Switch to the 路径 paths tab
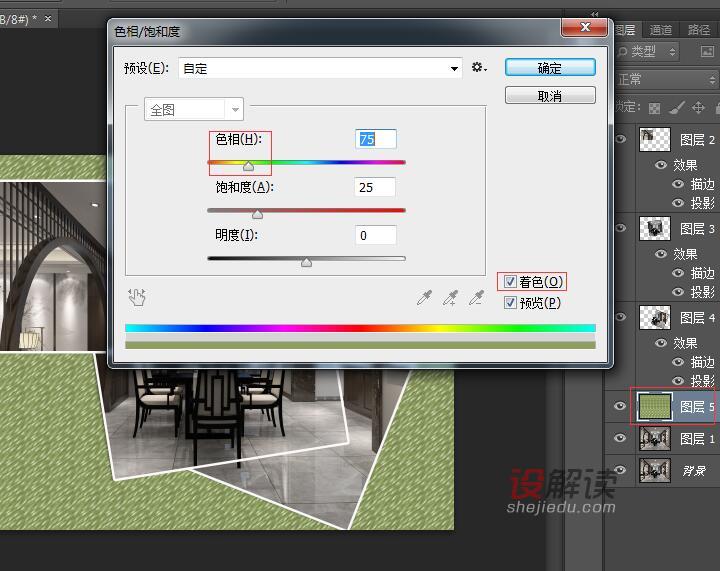 coord(698,30)
